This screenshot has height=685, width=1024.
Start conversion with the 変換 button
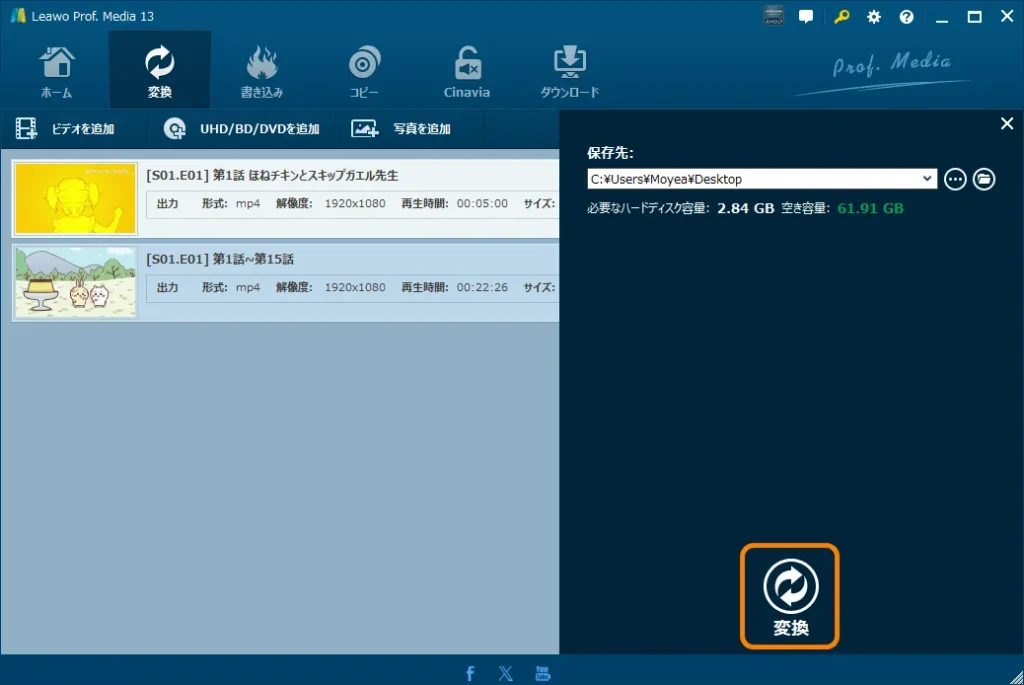point(789,595)
